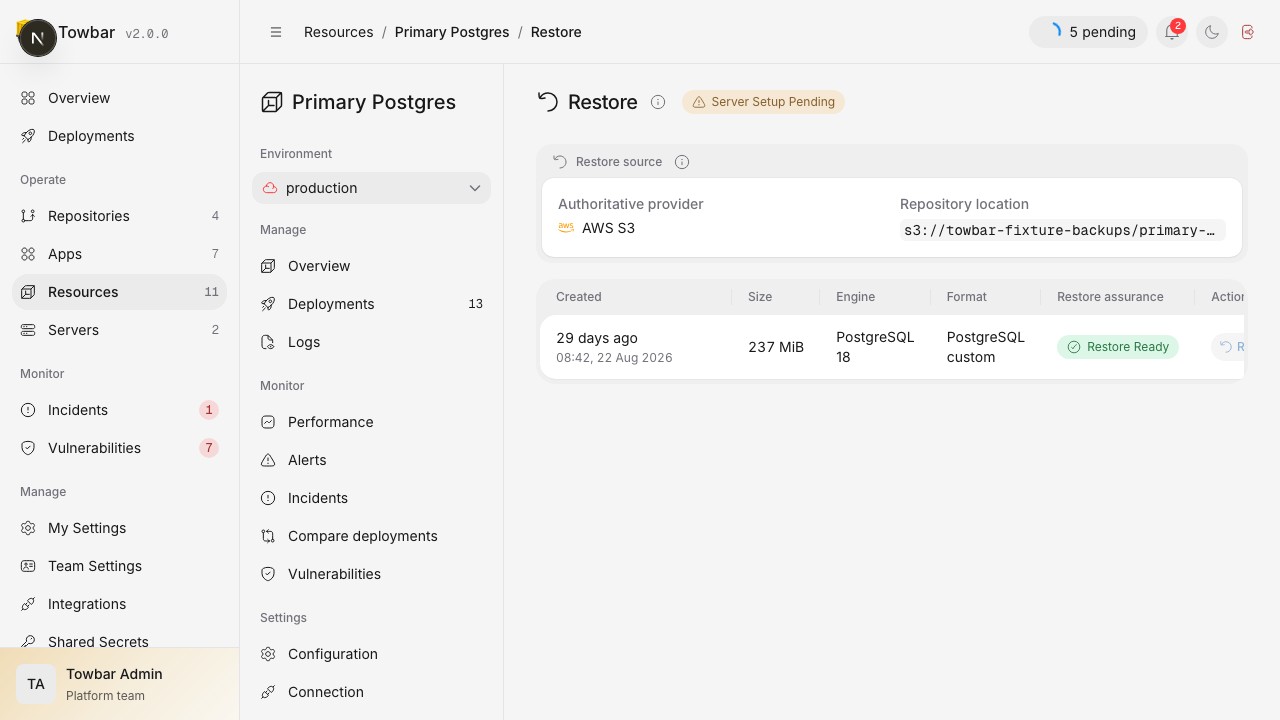Click the Format column header
The width and height of the screenshot is (1280, 720).
(x=967, y=297)
